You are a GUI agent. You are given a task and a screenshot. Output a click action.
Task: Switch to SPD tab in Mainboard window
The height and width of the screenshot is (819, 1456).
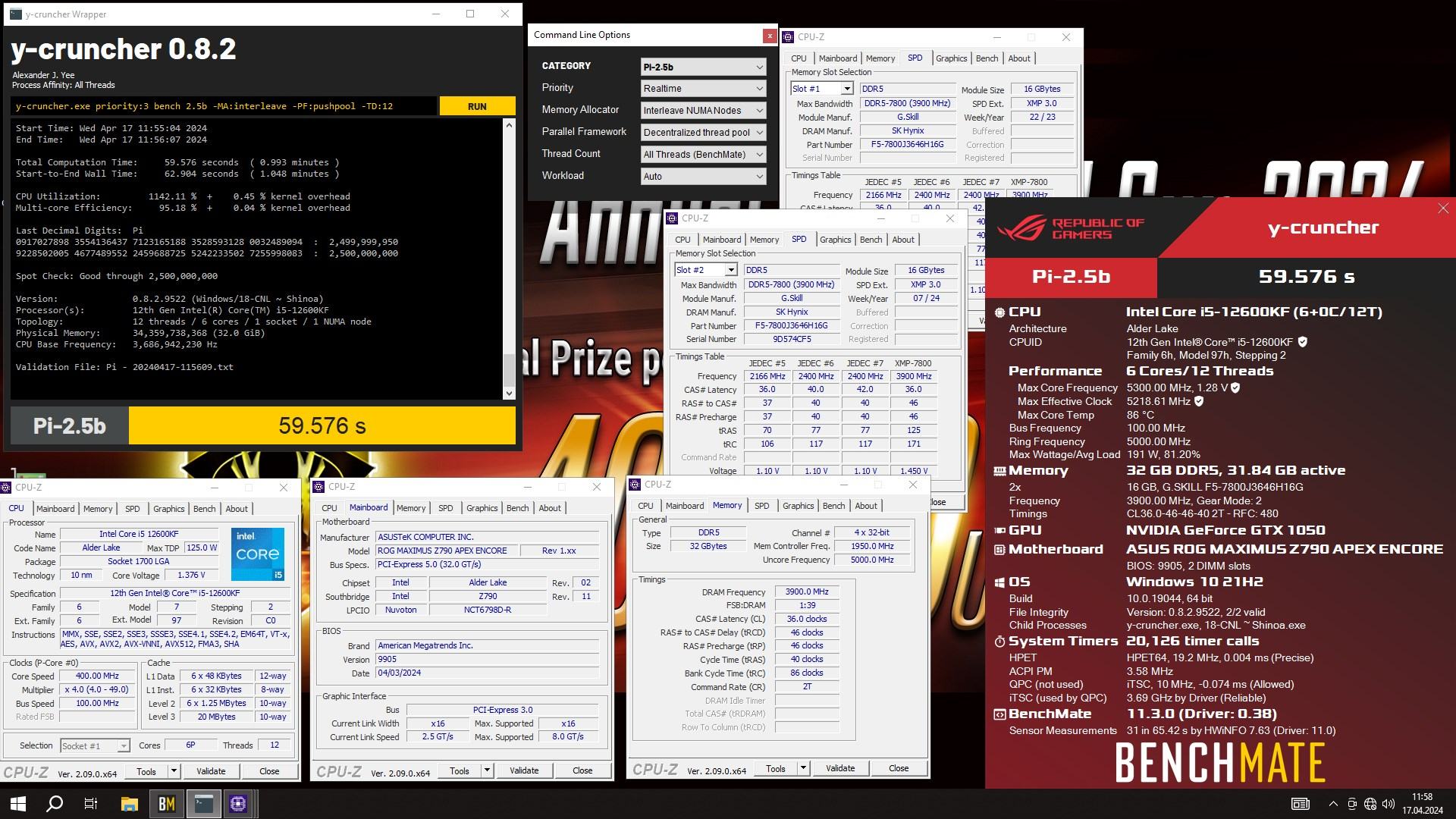pyautogui.click(x=446, y=508)
